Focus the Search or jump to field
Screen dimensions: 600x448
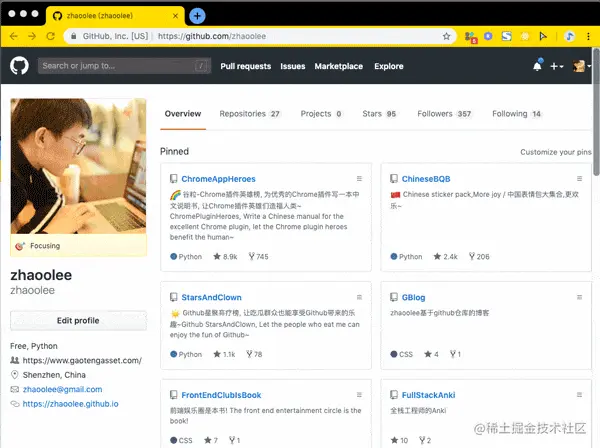124,66
